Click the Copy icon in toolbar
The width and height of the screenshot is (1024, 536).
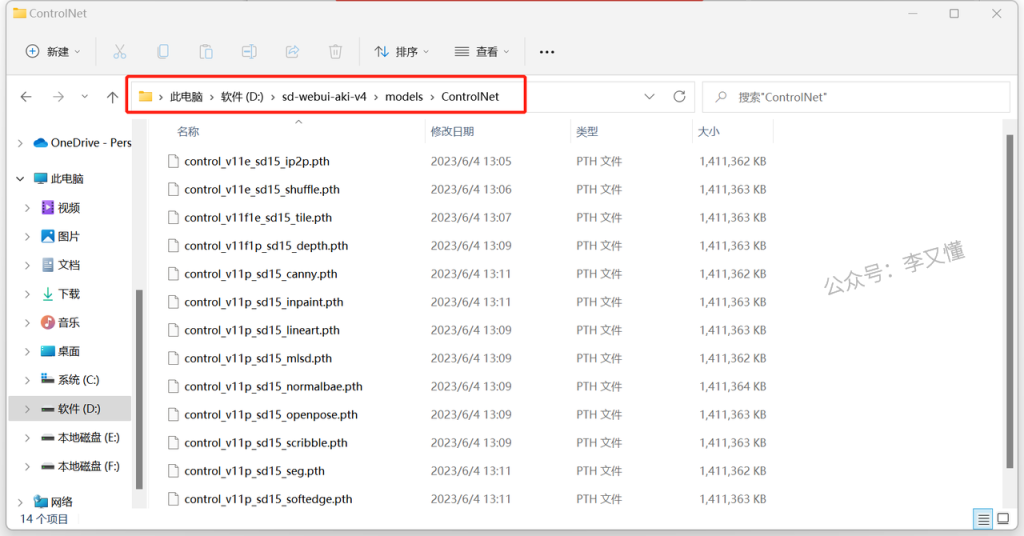click(x=163, y=52)
